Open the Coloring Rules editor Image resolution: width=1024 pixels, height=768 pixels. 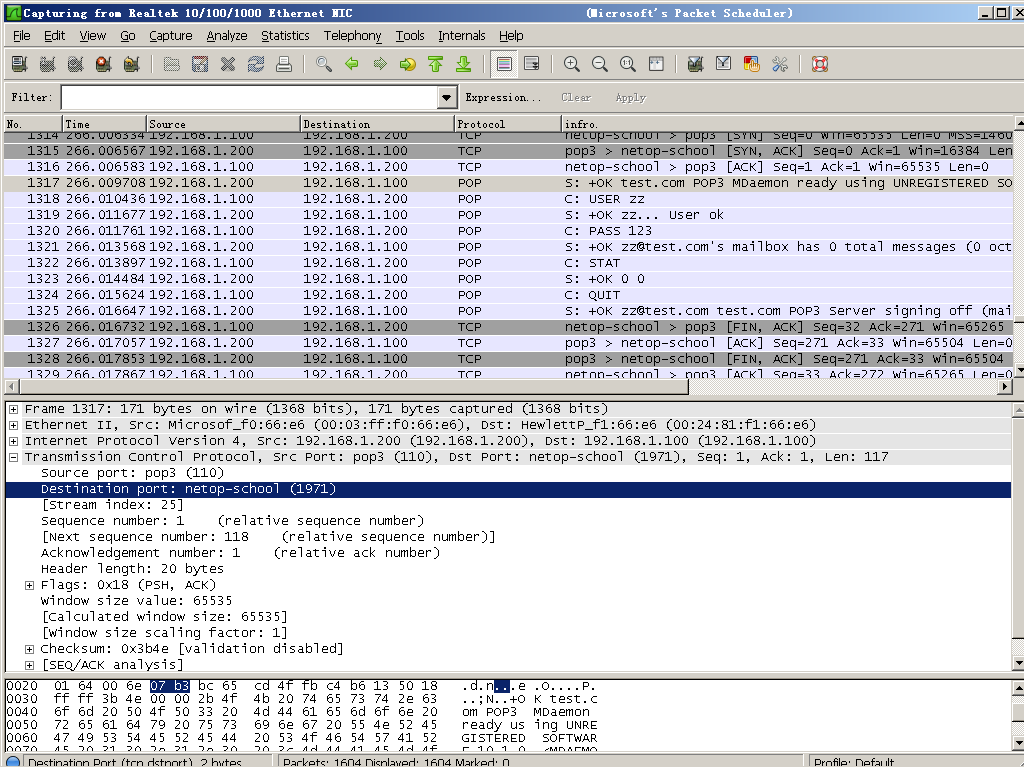752,64
